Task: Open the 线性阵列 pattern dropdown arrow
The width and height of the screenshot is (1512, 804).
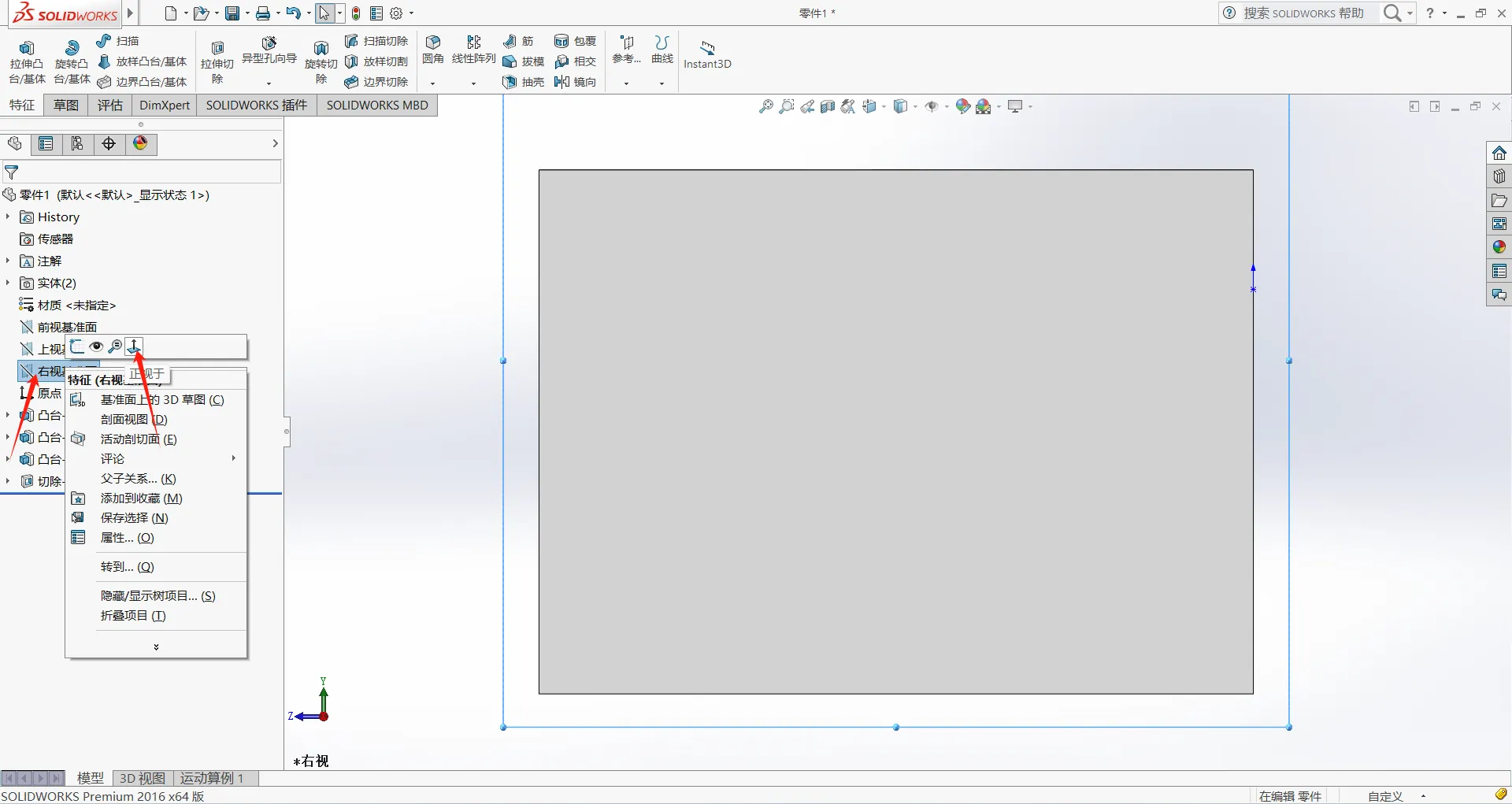Action: 473,83
